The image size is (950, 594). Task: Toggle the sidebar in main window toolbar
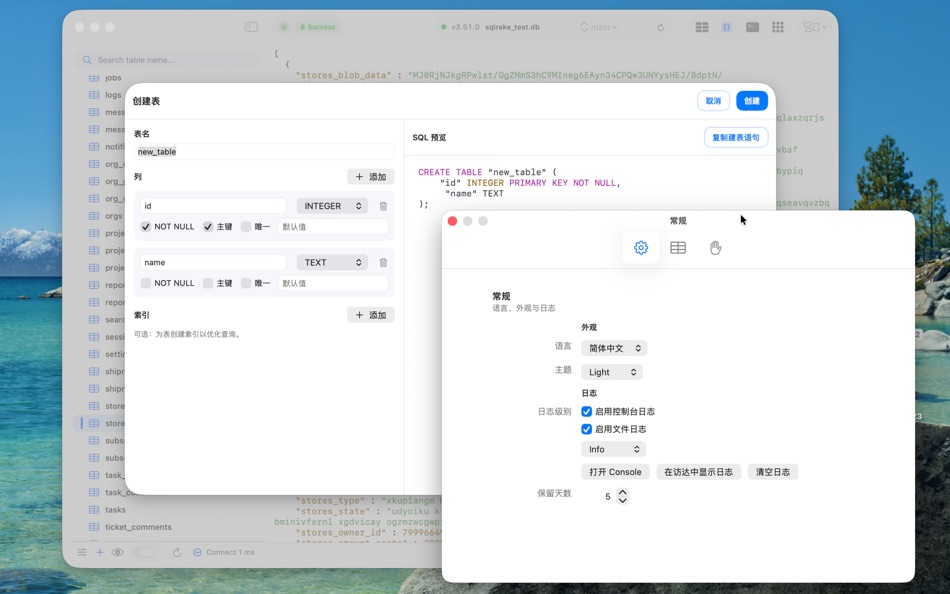click(x=251, y=27)
